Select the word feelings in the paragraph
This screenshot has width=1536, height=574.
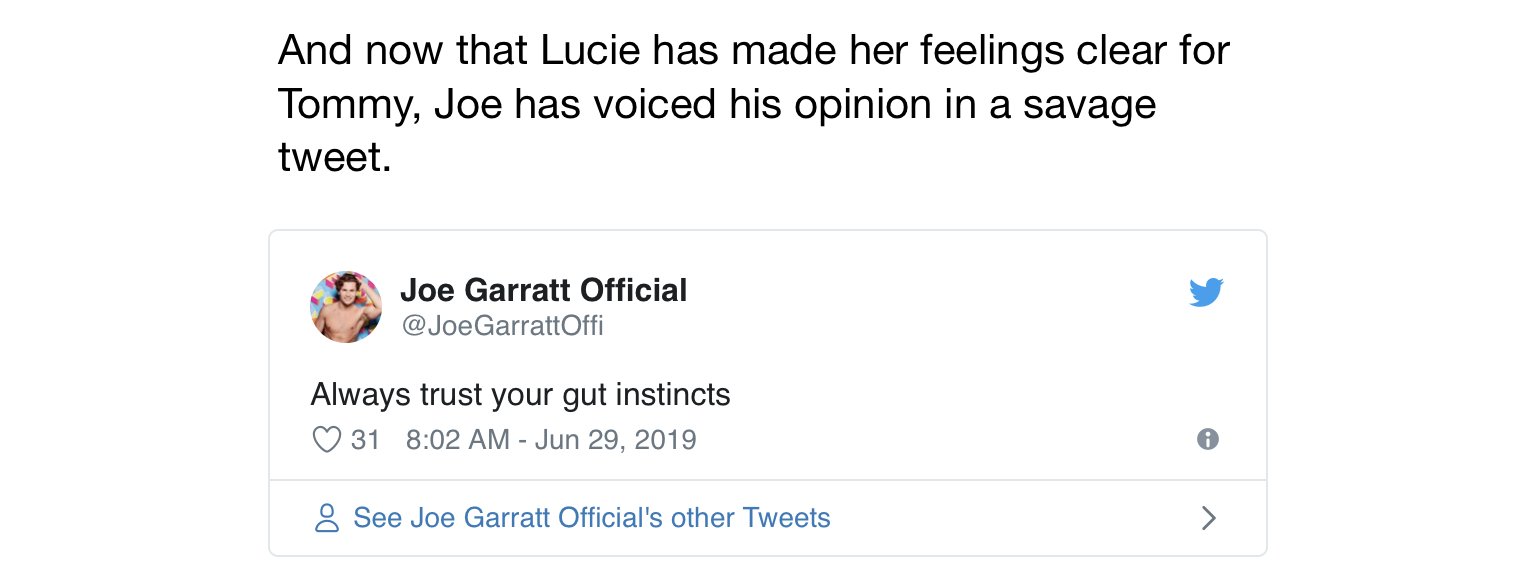coord(991,52)
